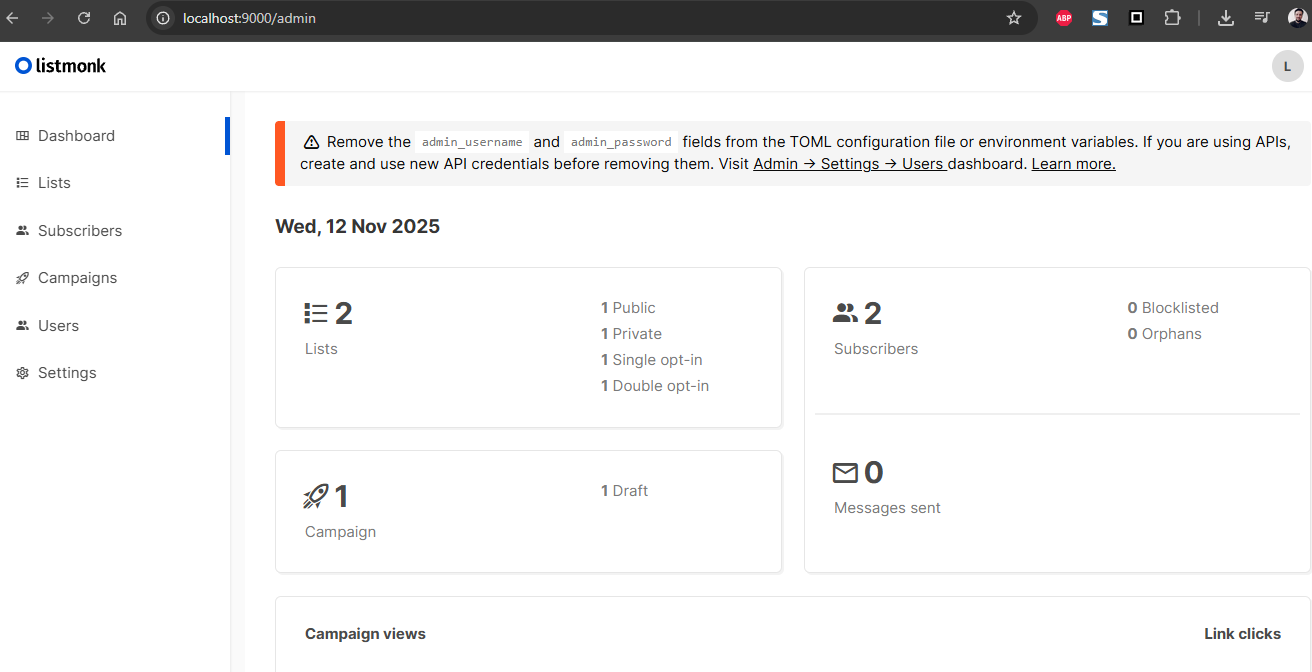The image size is (1312, 672).
Task: Open the browser Extensions puzzle icon
Action: (1172, 18)
